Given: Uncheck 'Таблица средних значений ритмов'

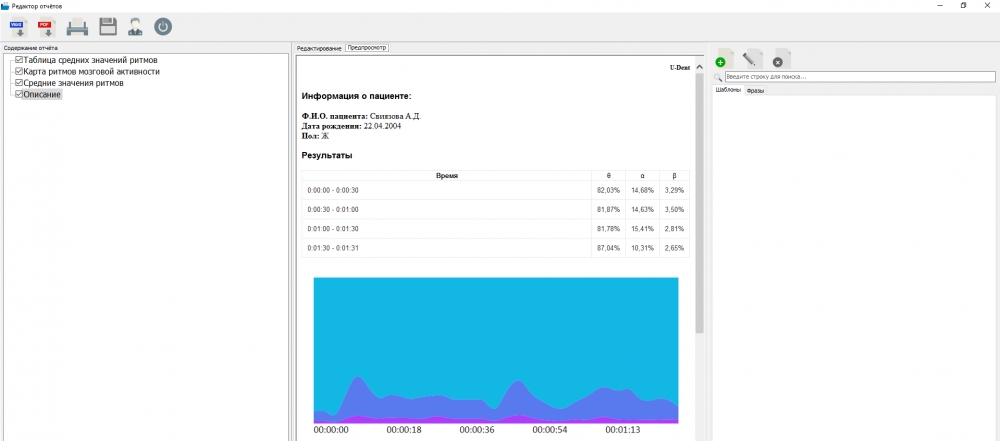Looking at the screenshot, I should [x=19, y=61].
